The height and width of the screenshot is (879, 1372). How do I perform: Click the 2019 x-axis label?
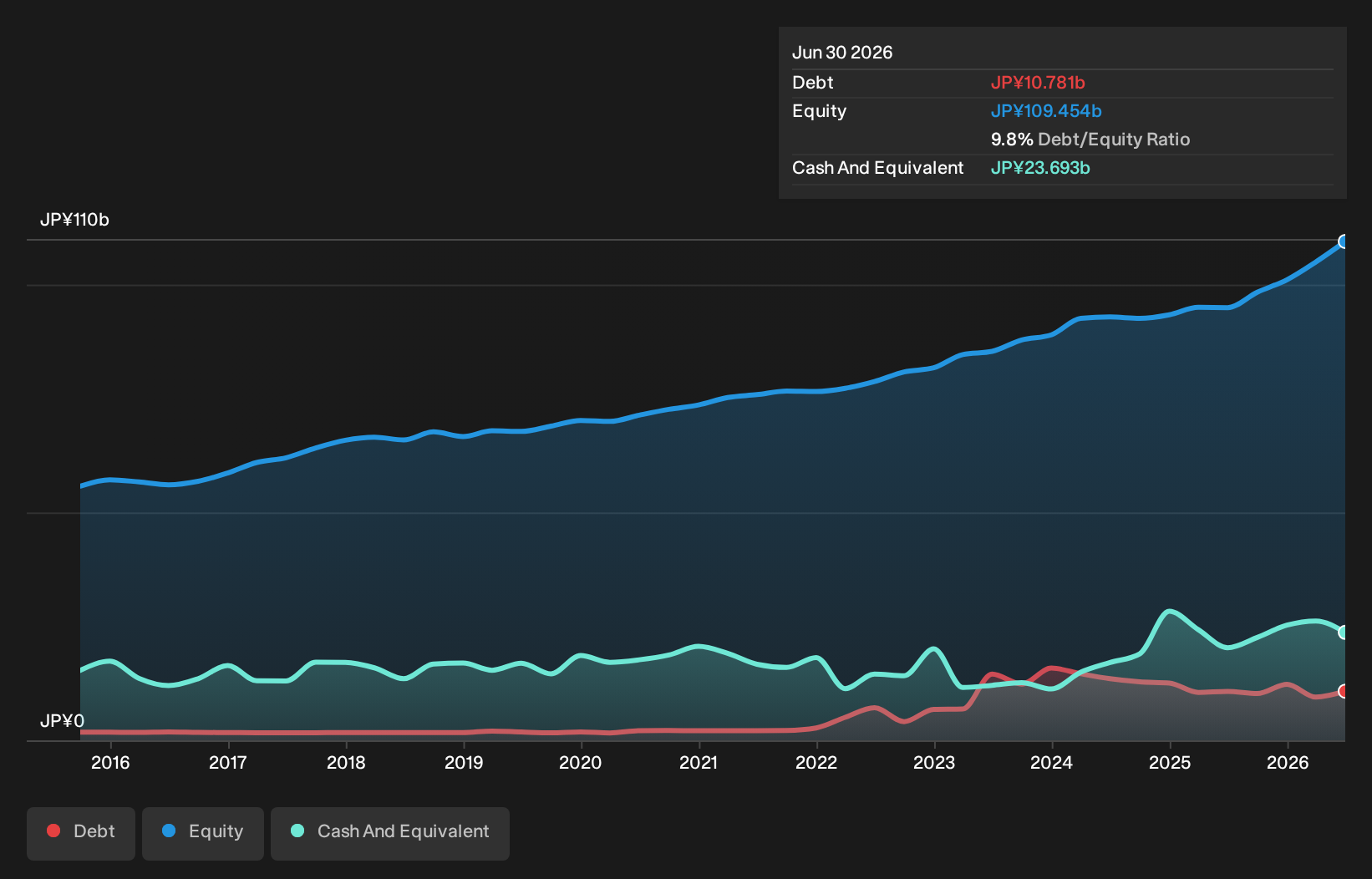tap(464, 763)
